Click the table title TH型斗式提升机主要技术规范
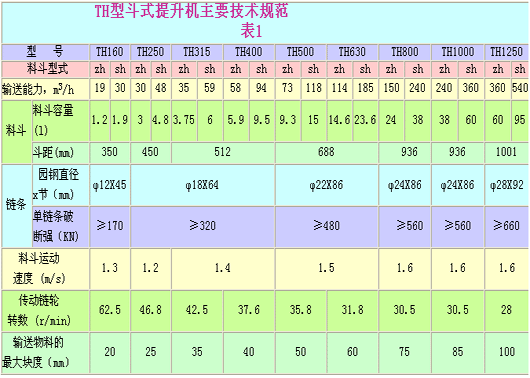This screenshot has width=530, height=378. coord(191,11)
